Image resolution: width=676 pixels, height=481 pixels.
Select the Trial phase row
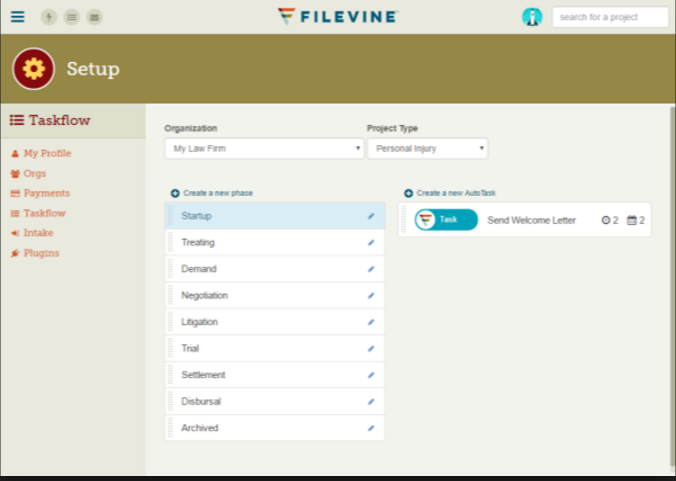click(x=275, y=348)
